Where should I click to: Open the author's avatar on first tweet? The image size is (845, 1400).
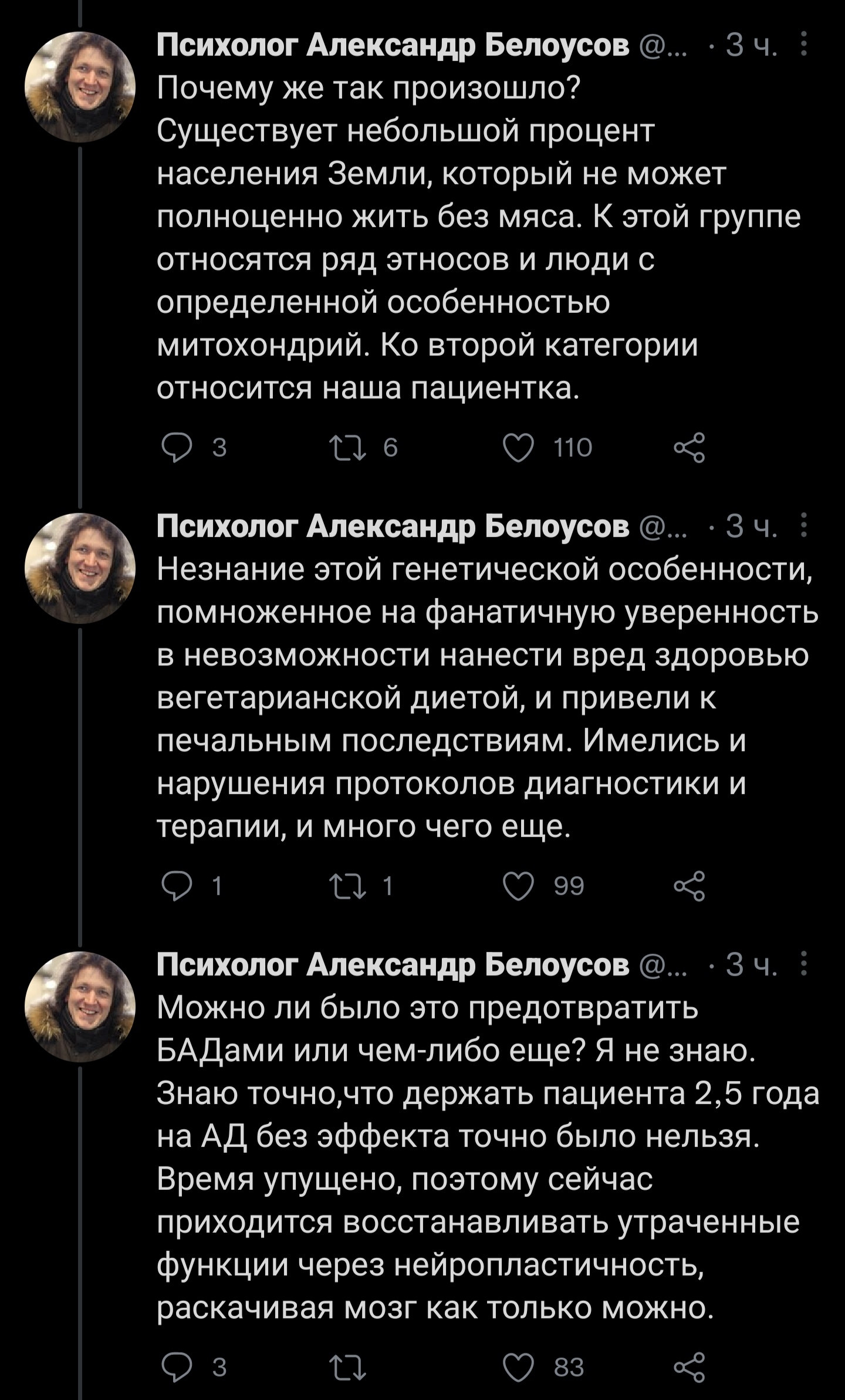[x=80, y=87]
